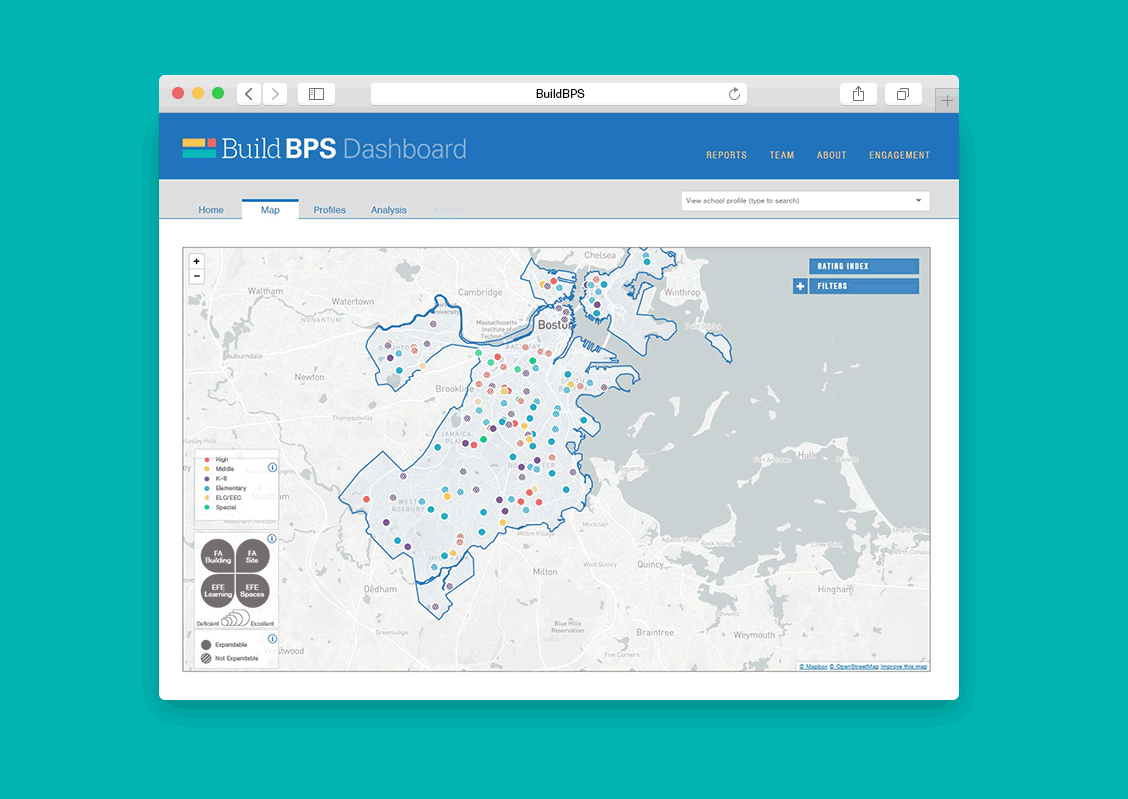Viewport: 1128px width, 799px height.
Task: Select the EFE Spaces quadrant
Action: 253,590
